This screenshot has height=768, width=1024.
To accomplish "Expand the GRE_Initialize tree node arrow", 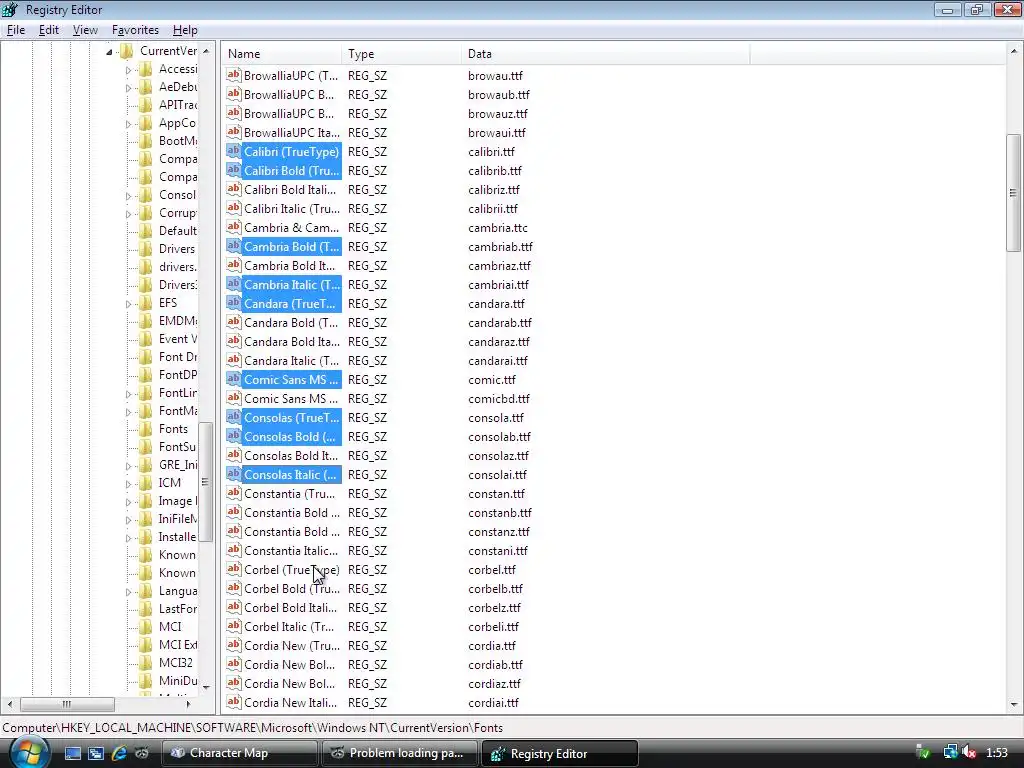I will coord(129,466).
